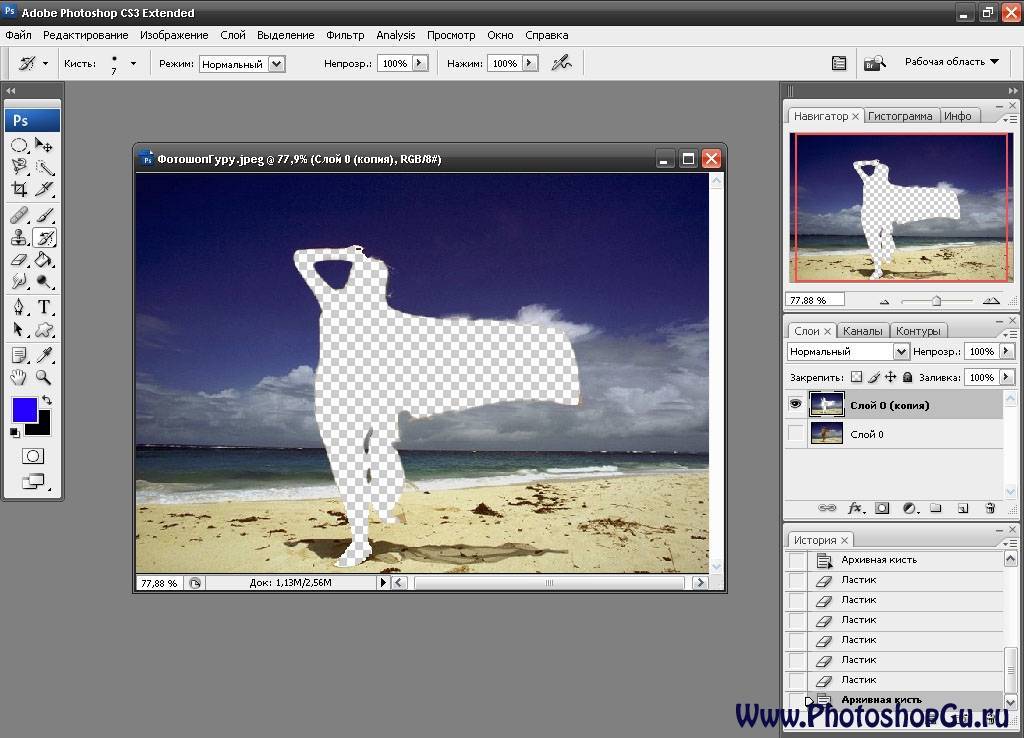Show the Слой 0 layer visibility

pyautogui.click(x=796, y=434)
